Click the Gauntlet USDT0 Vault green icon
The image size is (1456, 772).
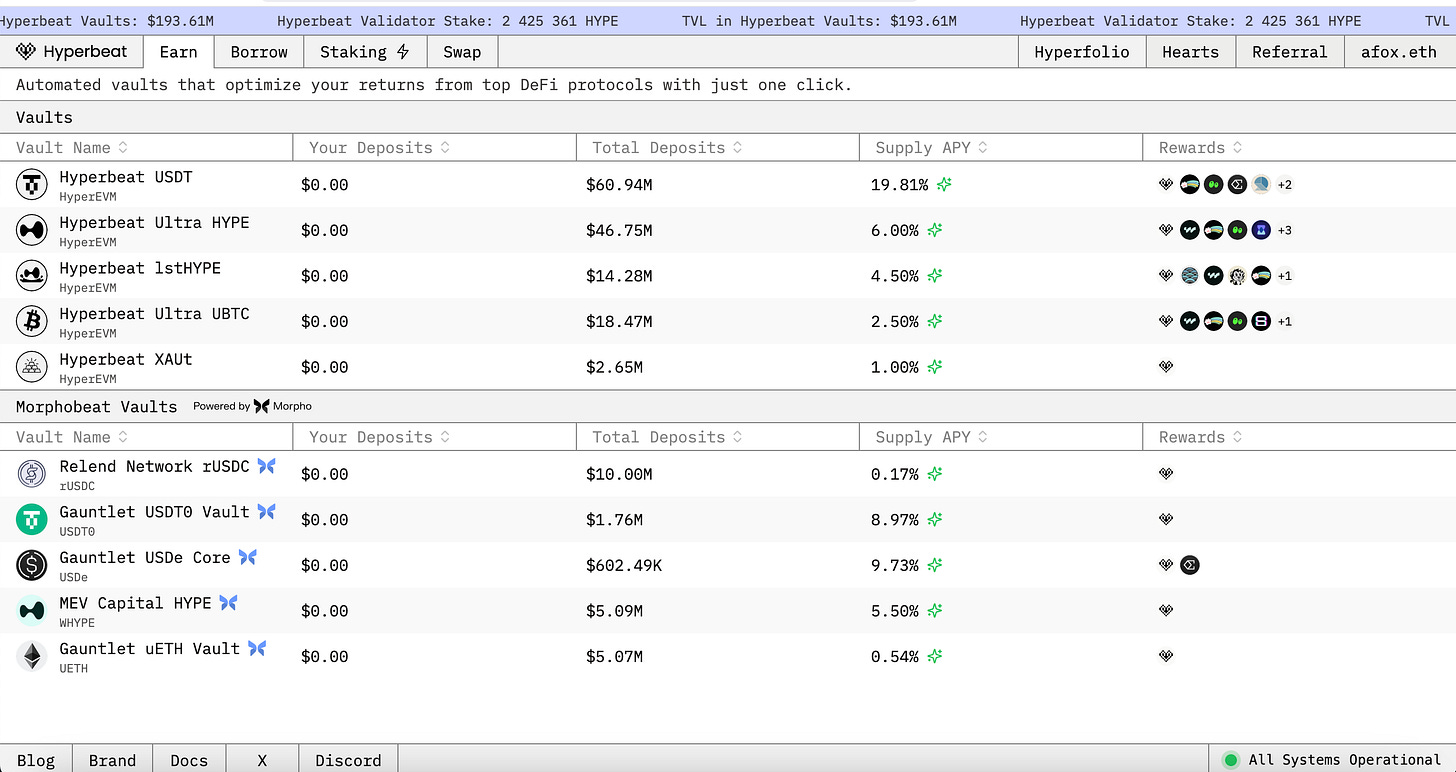[x=32, y=519]
